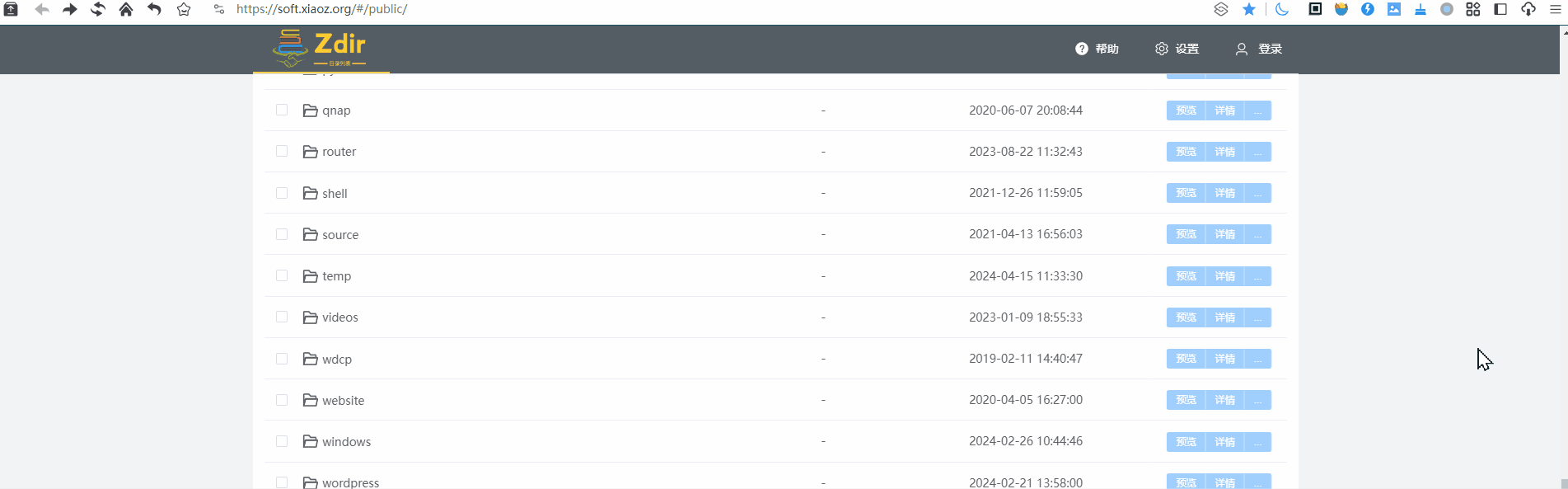The width and height of the screenshot is (1568, 489).
Task: Click the browser reload icon
Action: pos(98,9)
